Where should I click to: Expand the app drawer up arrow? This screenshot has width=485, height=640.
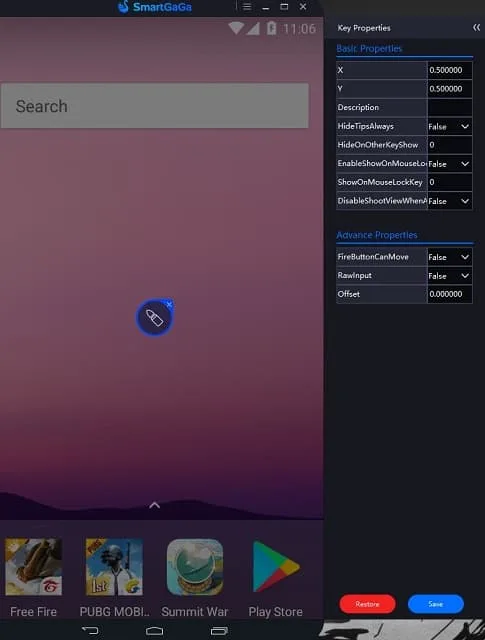coord(154,505)
